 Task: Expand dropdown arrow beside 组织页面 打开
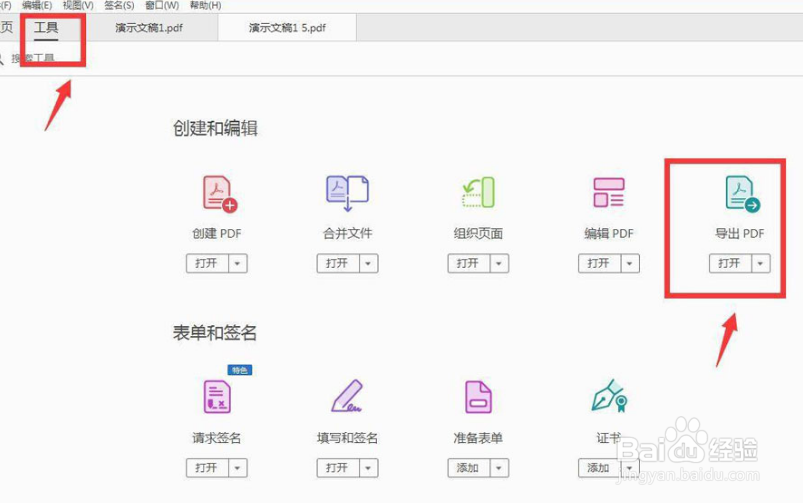[499, 263]
